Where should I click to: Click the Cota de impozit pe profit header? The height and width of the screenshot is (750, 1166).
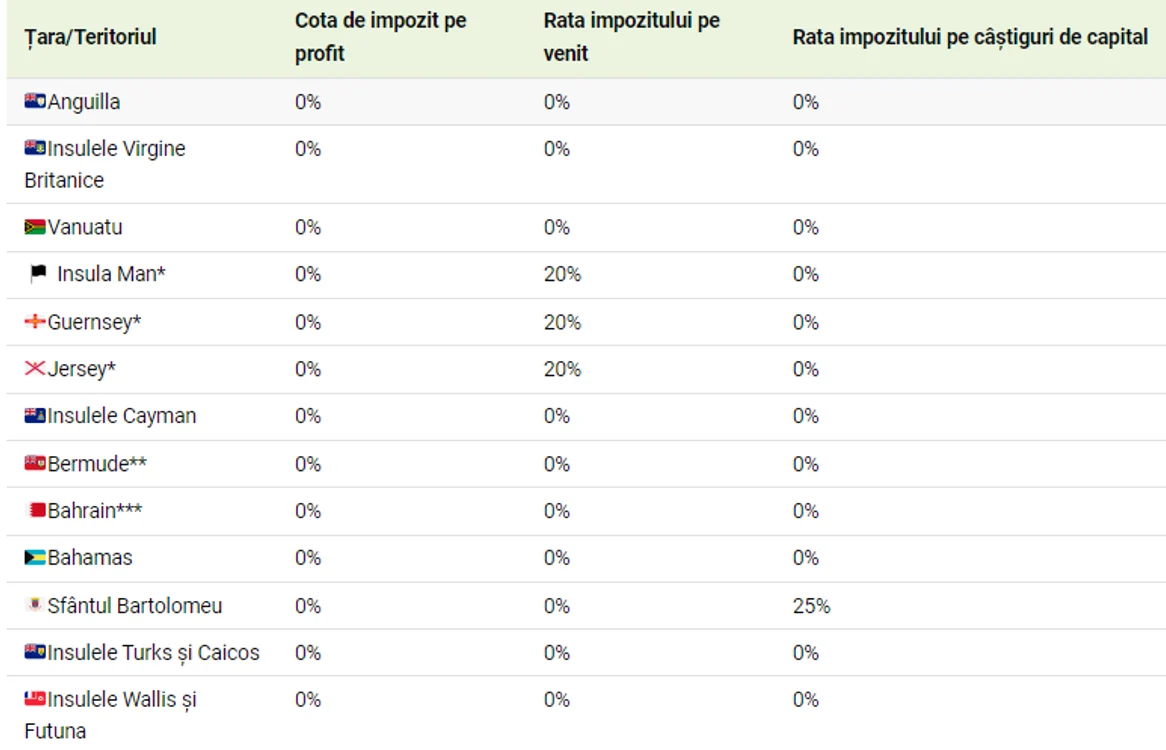381,37
